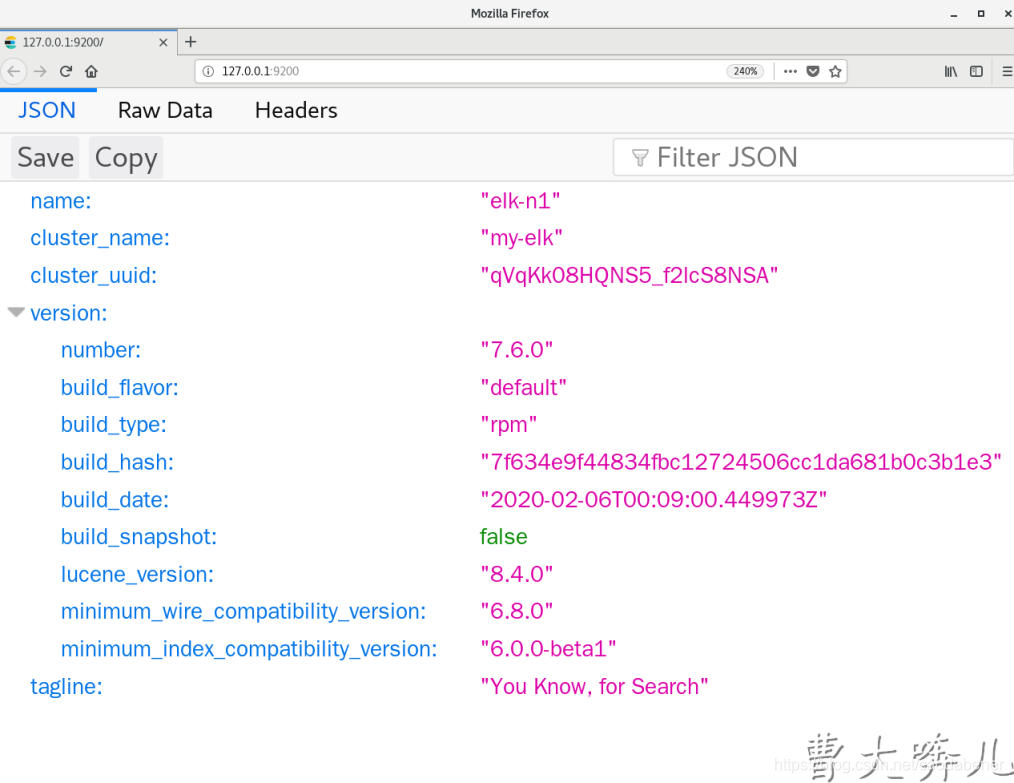The width and height of the screenshot is (1014, 783).
Task: Select the number key
Action: point(101,350)
